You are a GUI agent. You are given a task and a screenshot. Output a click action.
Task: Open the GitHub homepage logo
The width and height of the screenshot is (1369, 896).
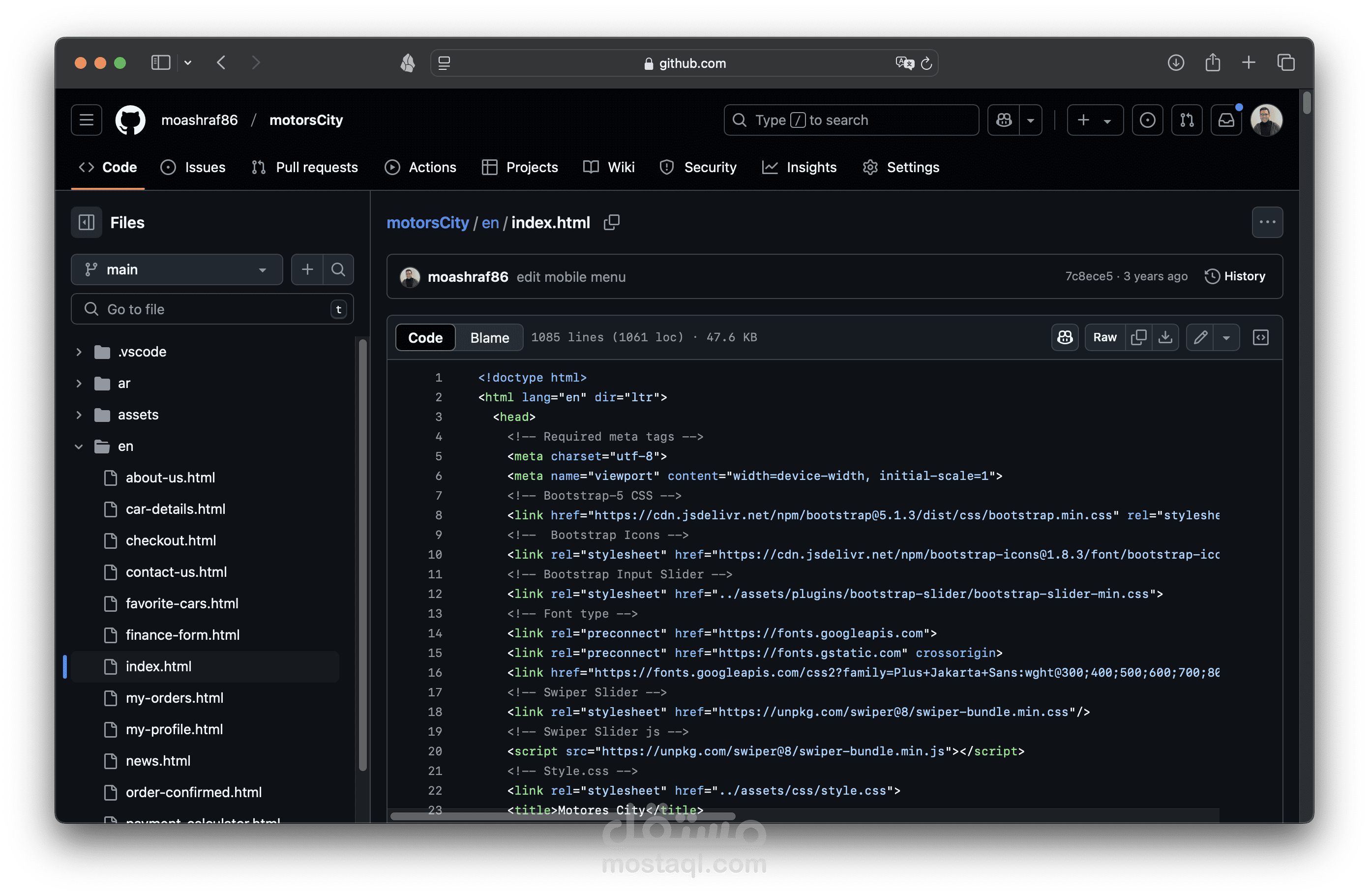131,120
